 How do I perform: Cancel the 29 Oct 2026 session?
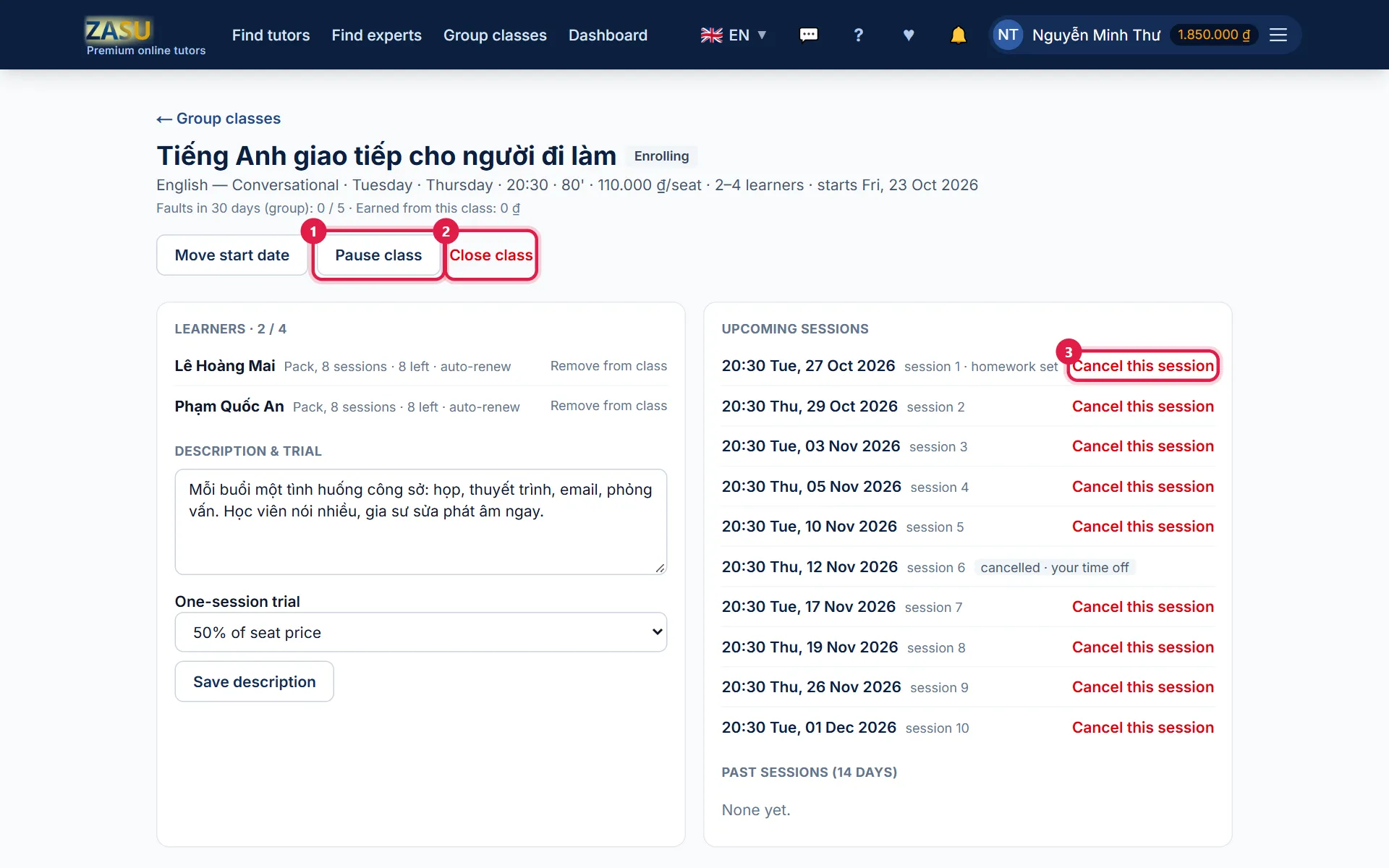tap(1143, 407)
